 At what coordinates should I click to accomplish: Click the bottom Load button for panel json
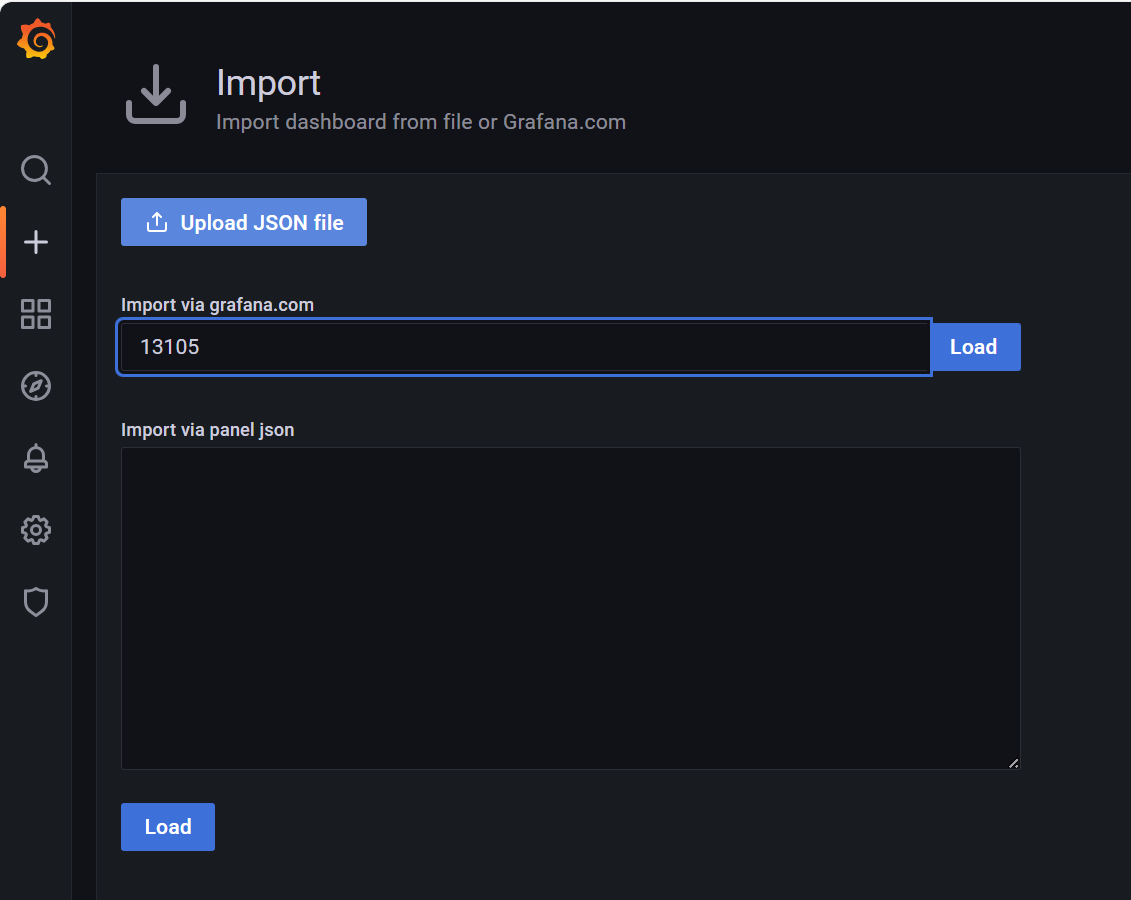[x=168, y=826]
